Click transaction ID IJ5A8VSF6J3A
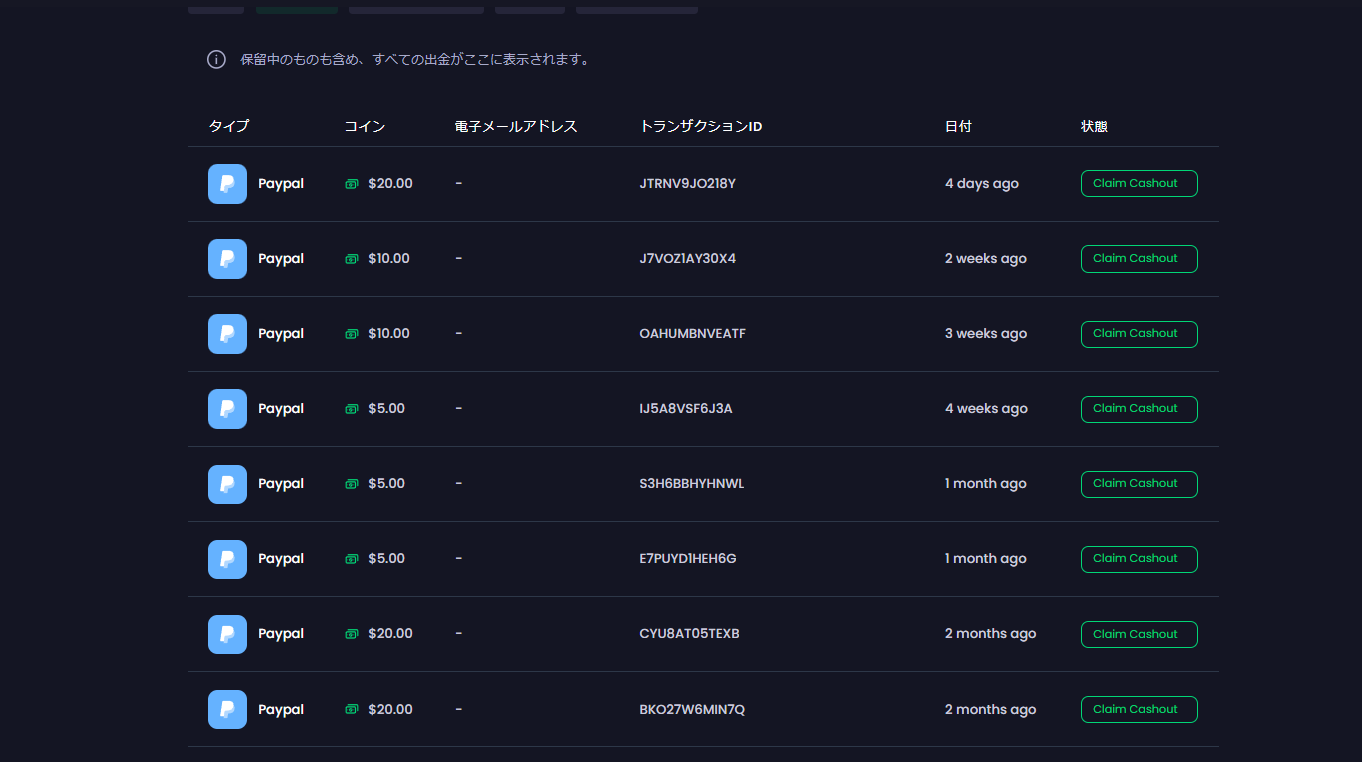 pos(685,409)
